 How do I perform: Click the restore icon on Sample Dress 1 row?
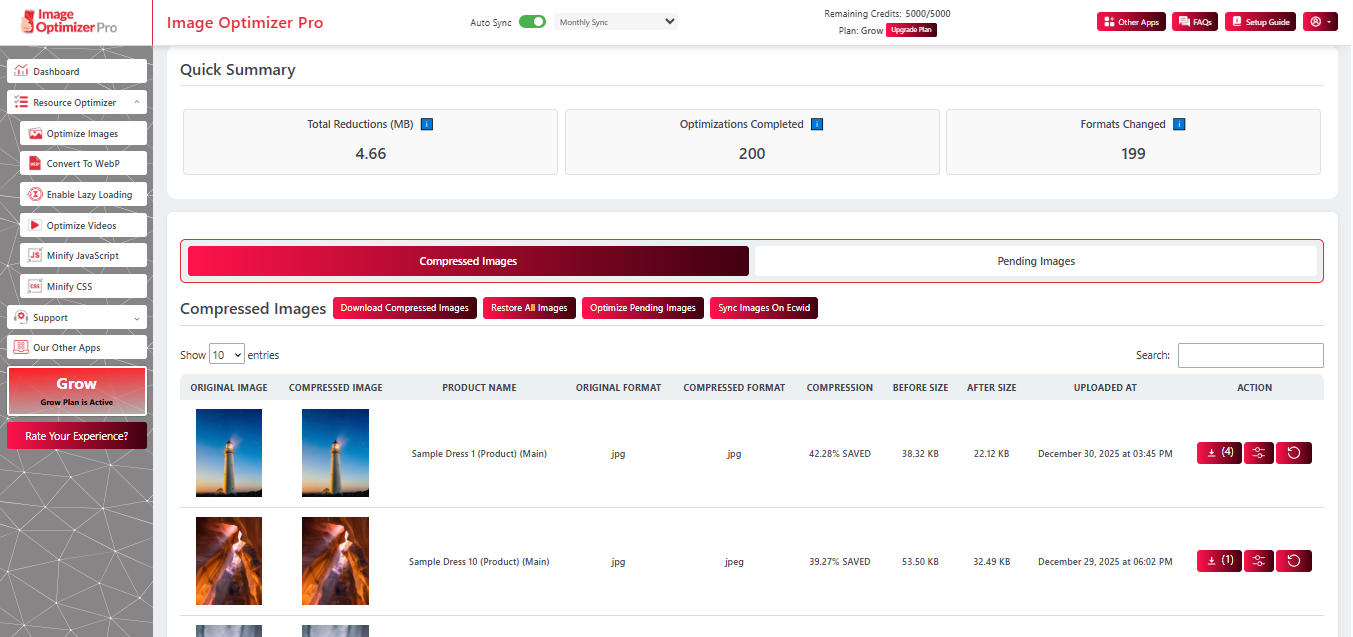click(x=1293, y=453)
